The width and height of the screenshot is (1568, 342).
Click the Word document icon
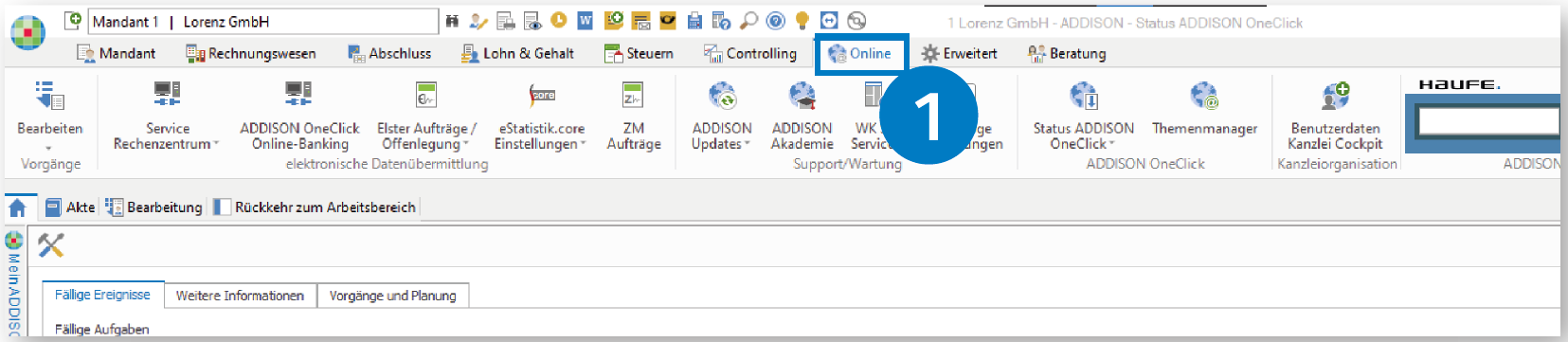(x=586, y=20)
